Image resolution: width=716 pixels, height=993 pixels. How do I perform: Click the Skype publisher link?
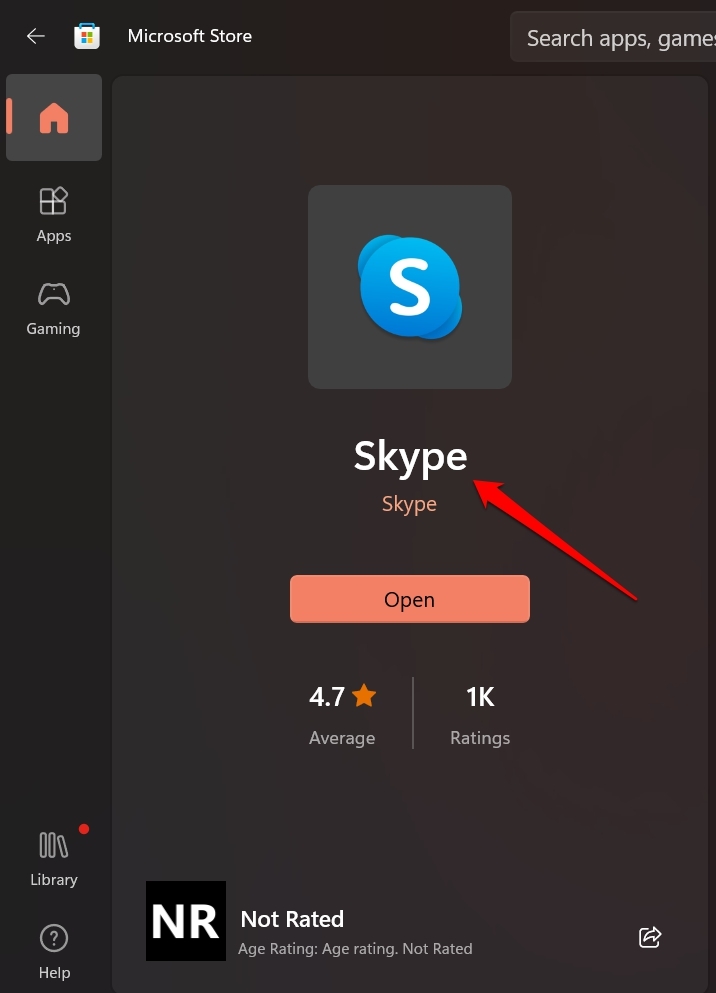coord(409,504)
